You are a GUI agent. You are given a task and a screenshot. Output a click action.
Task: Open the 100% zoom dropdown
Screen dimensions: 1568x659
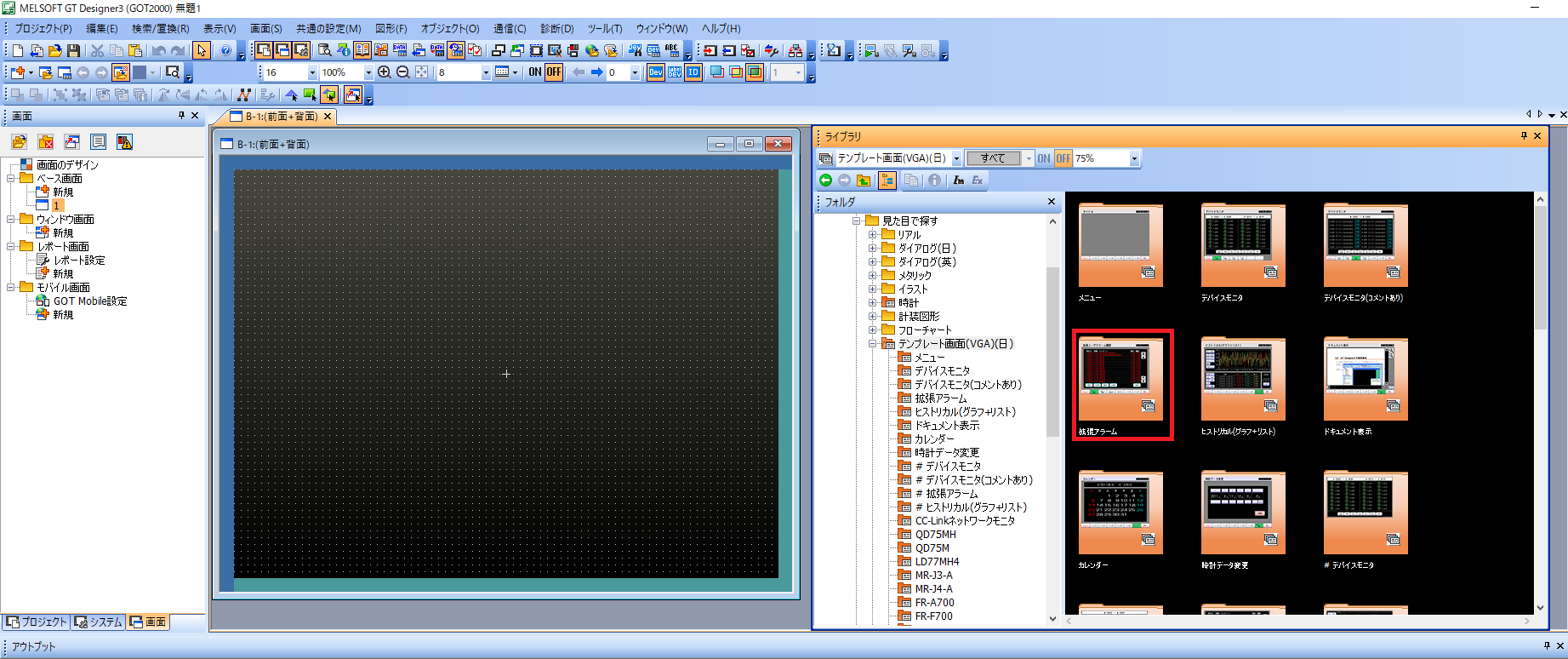coord(368,72)
